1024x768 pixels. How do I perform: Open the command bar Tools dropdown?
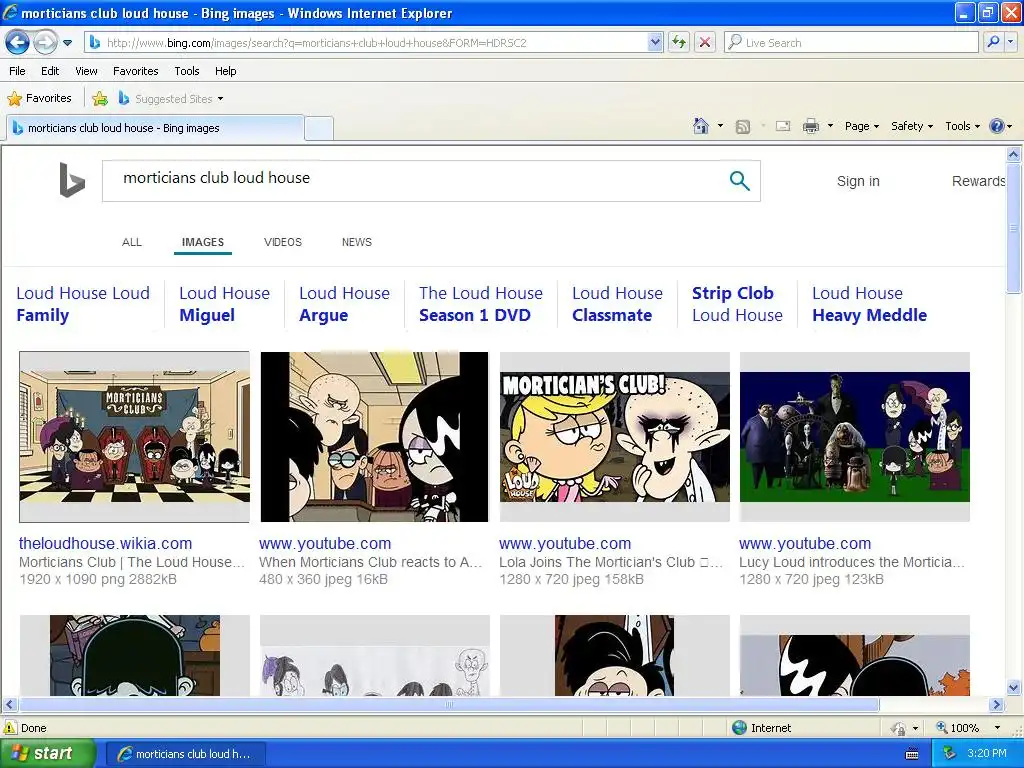coord(962,126)
